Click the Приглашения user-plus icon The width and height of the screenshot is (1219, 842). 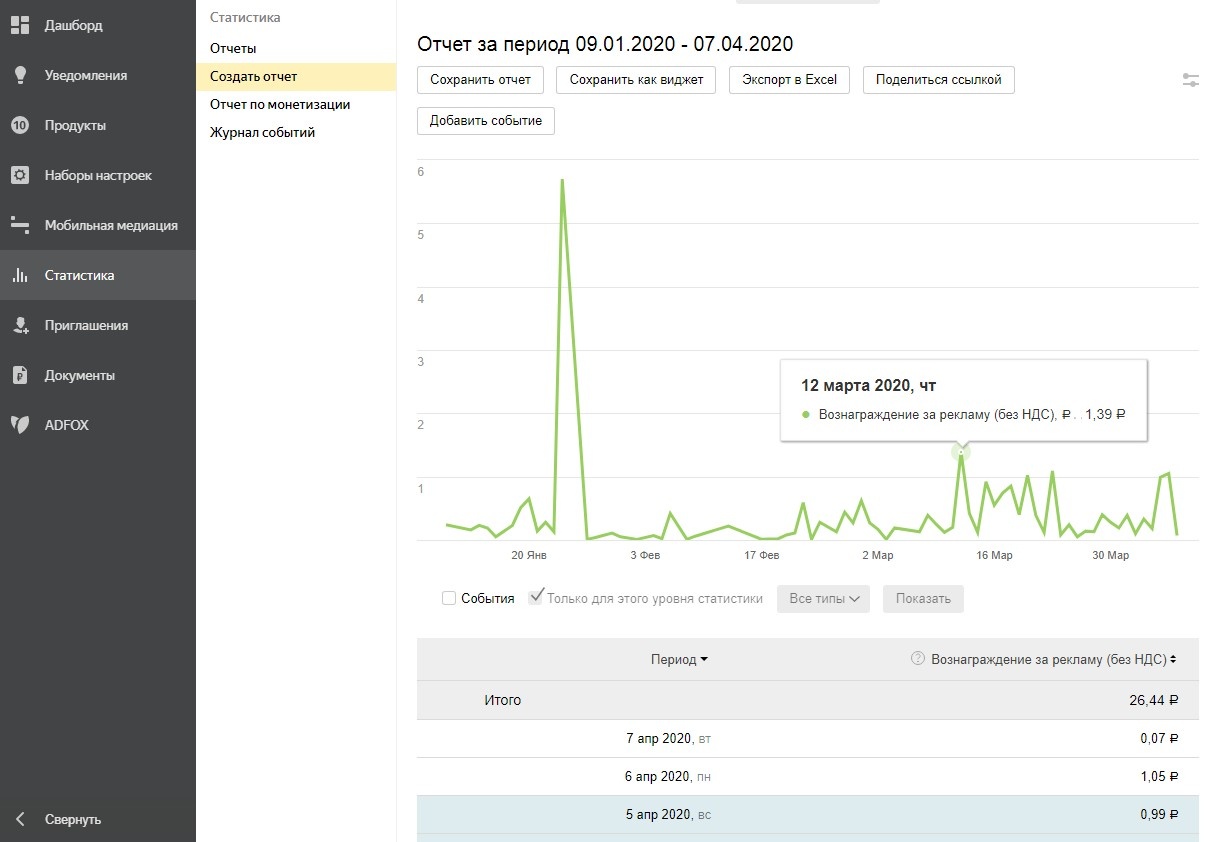pos(20,325)
